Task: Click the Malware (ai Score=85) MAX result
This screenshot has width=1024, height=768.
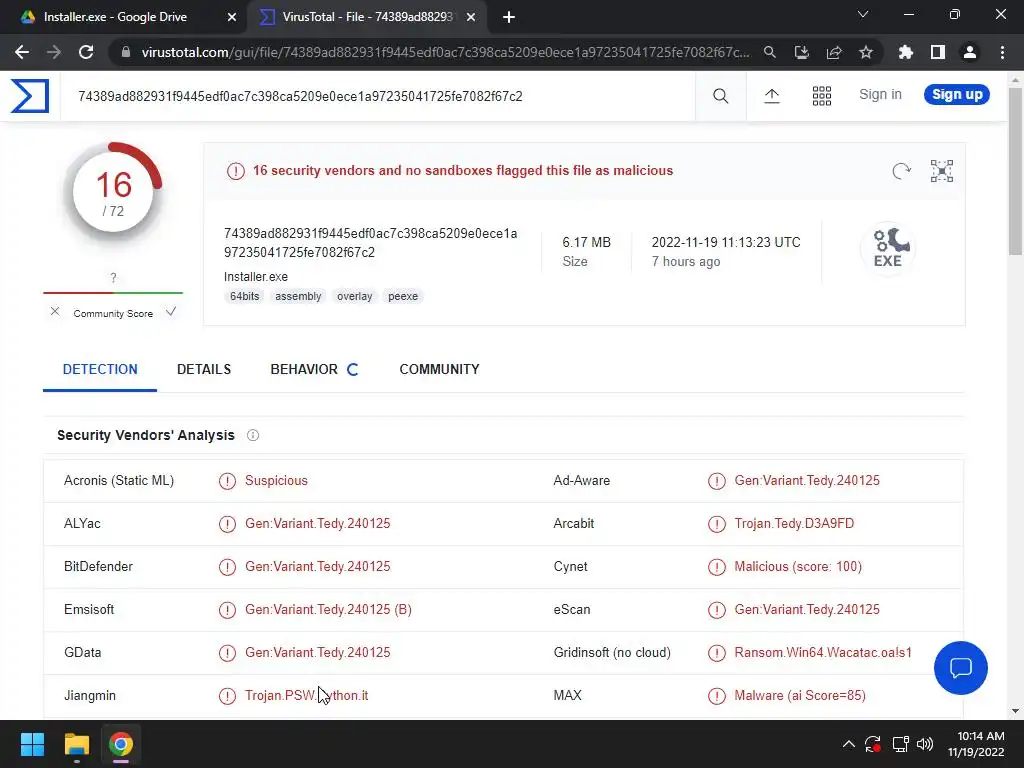Action: click(800, 696)
